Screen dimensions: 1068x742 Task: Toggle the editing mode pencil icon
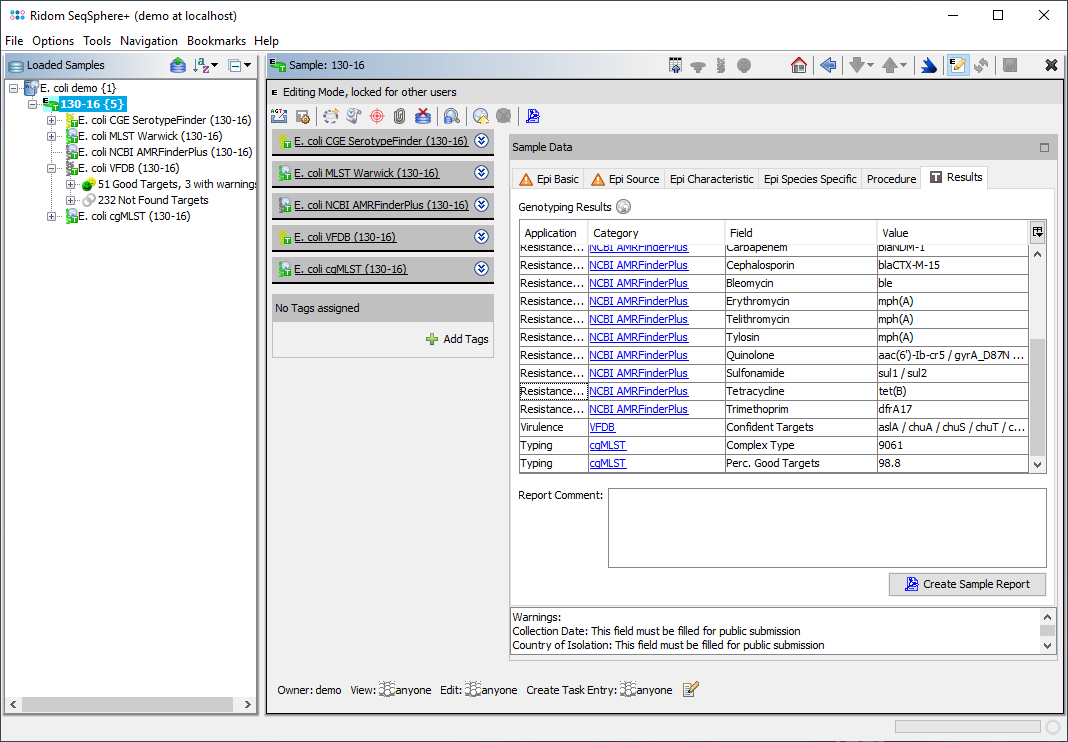click(957, 65)
